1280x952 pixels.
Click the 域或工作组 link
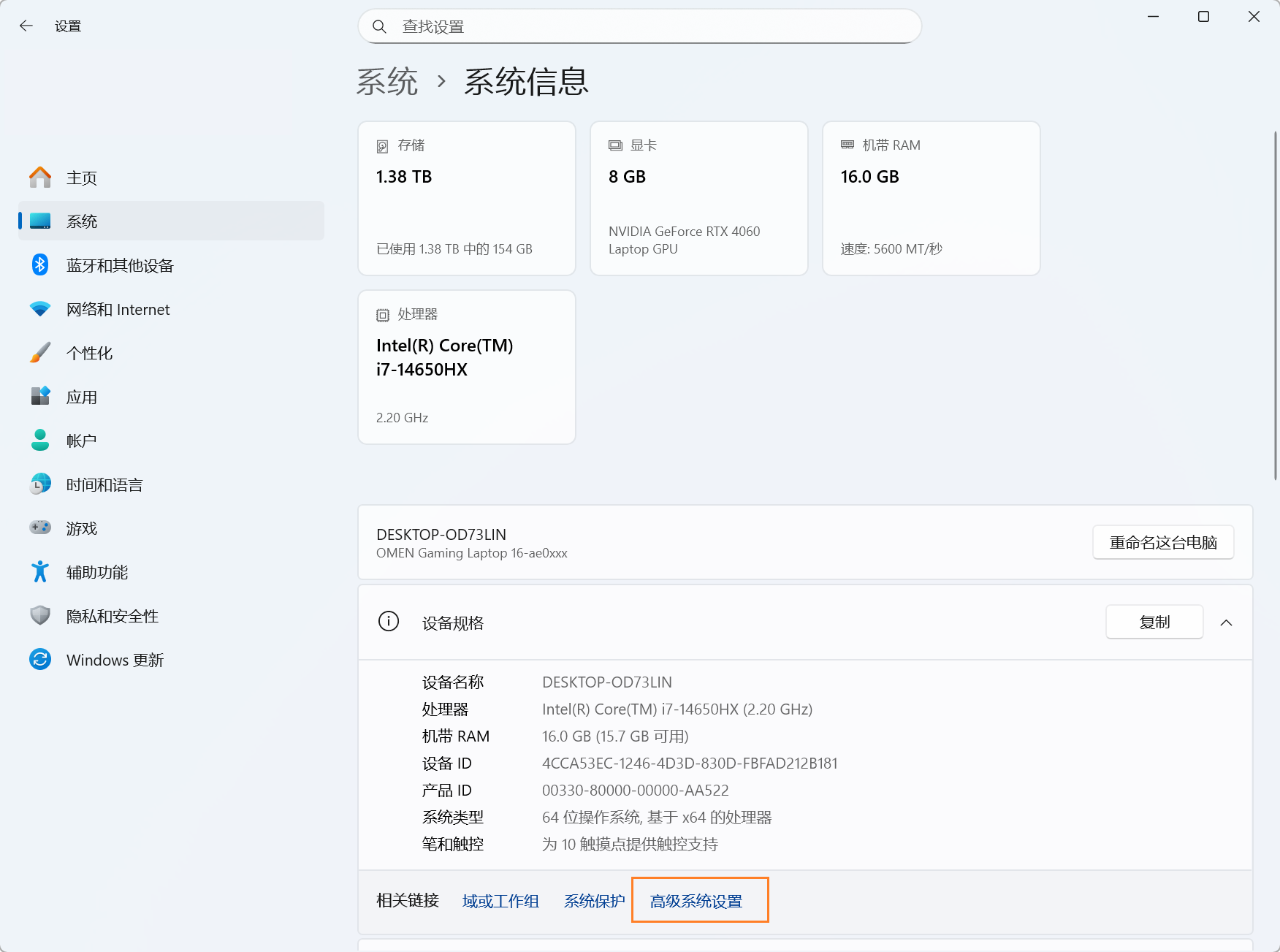[500, 901]
